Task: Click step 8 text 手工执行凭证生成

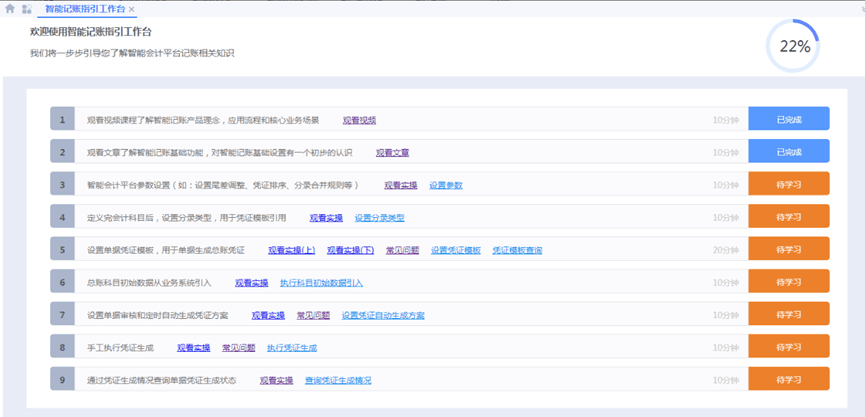Action: coord(120,348)
